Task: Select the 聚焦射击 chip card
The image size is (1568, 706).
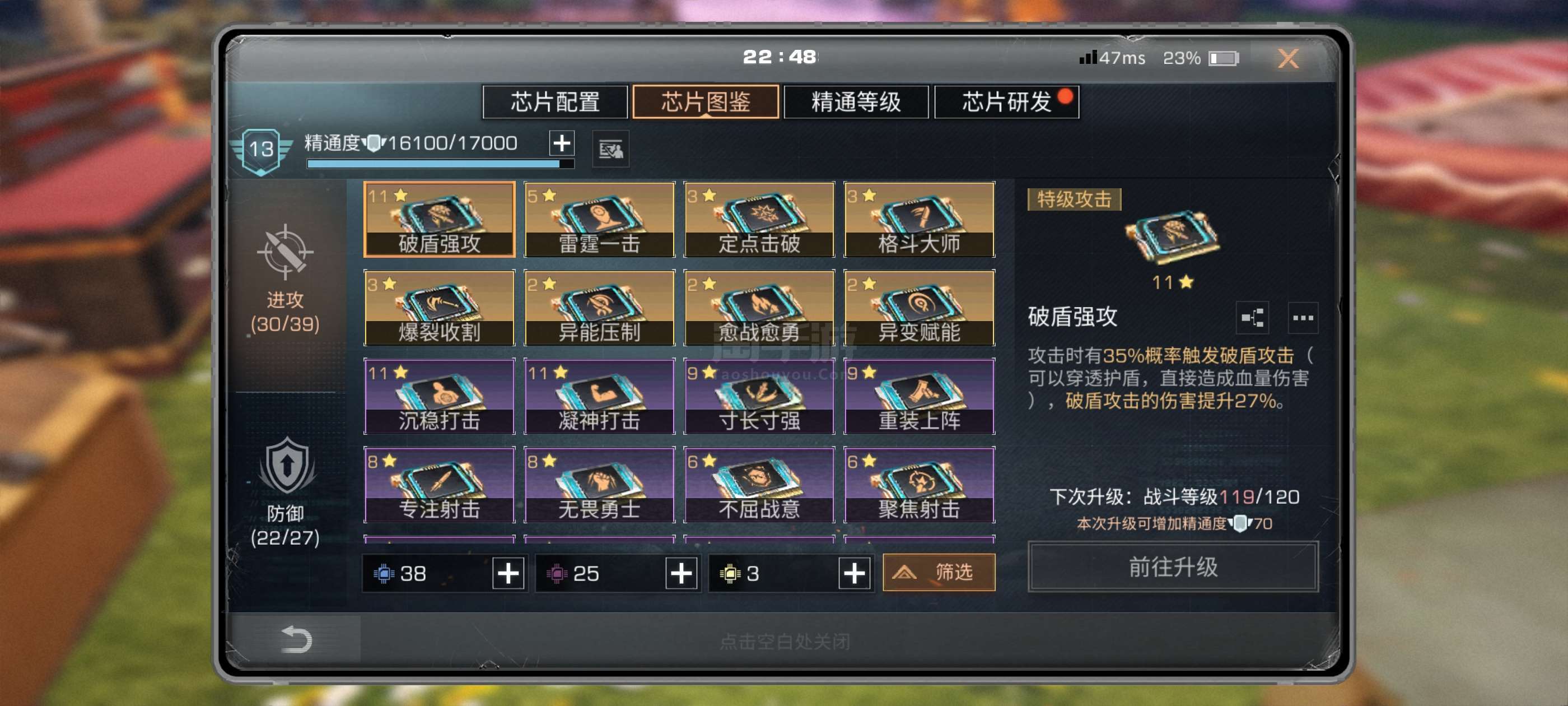Action: 919,484
